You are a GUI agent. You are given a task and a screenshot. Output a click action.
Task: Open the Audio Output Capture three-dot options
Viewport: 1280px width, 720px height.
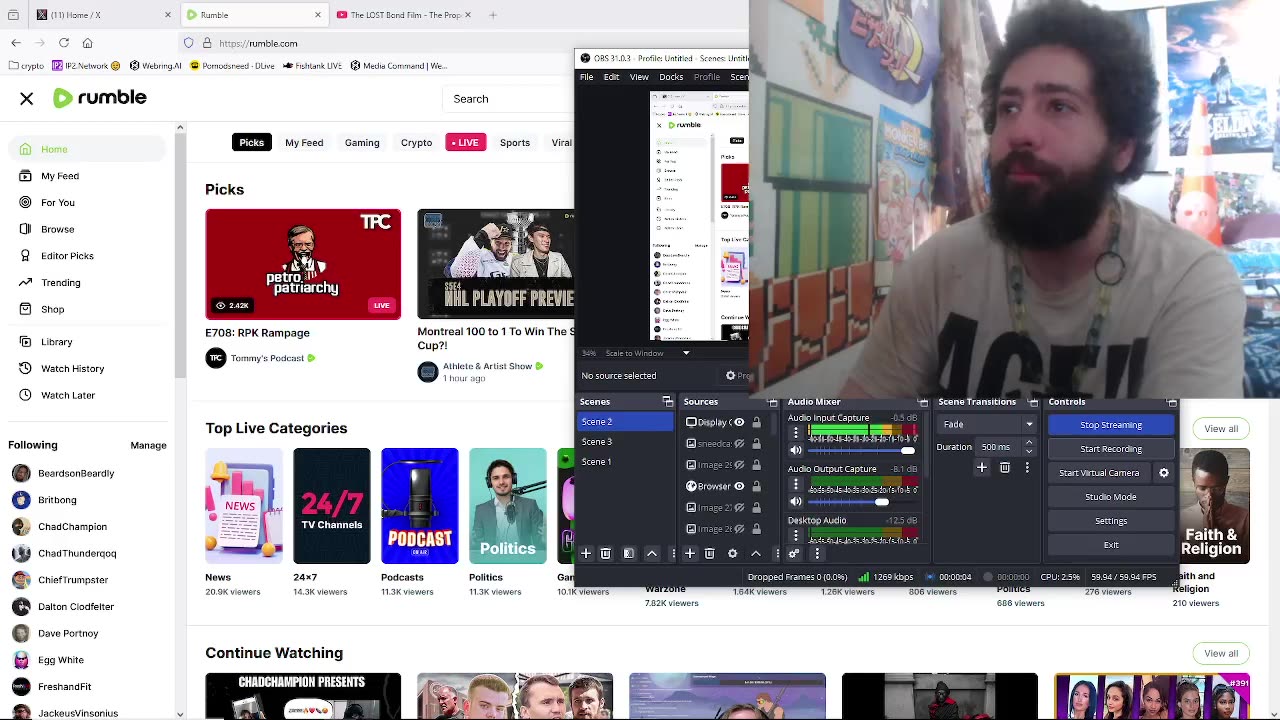[x=796, y=484]
